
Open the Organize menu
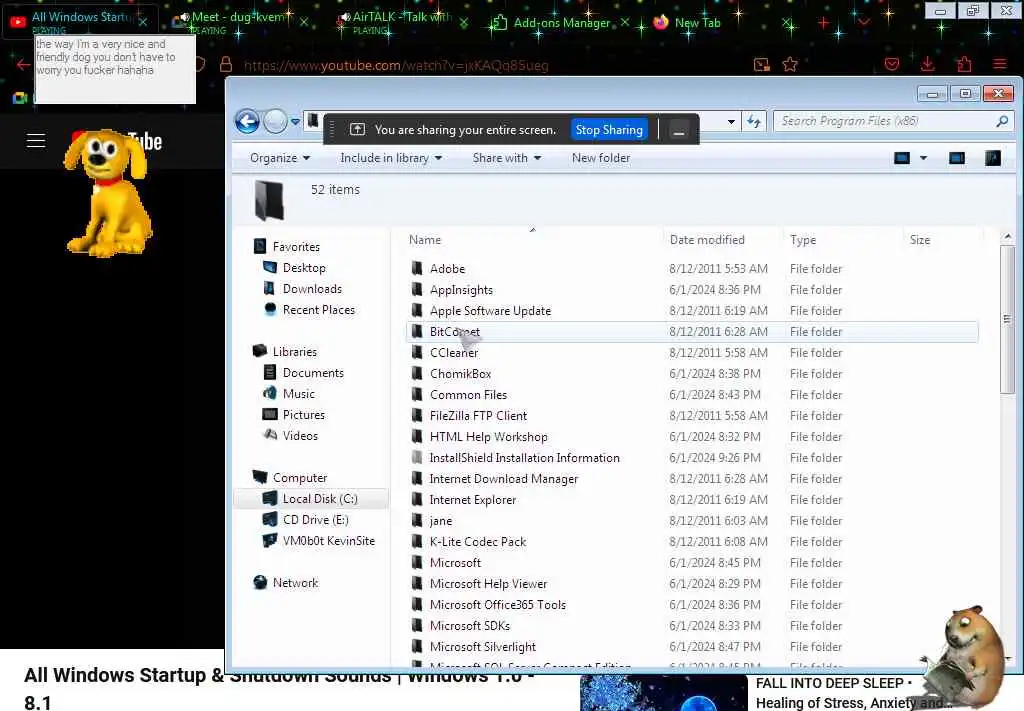(x=280, y=158)
